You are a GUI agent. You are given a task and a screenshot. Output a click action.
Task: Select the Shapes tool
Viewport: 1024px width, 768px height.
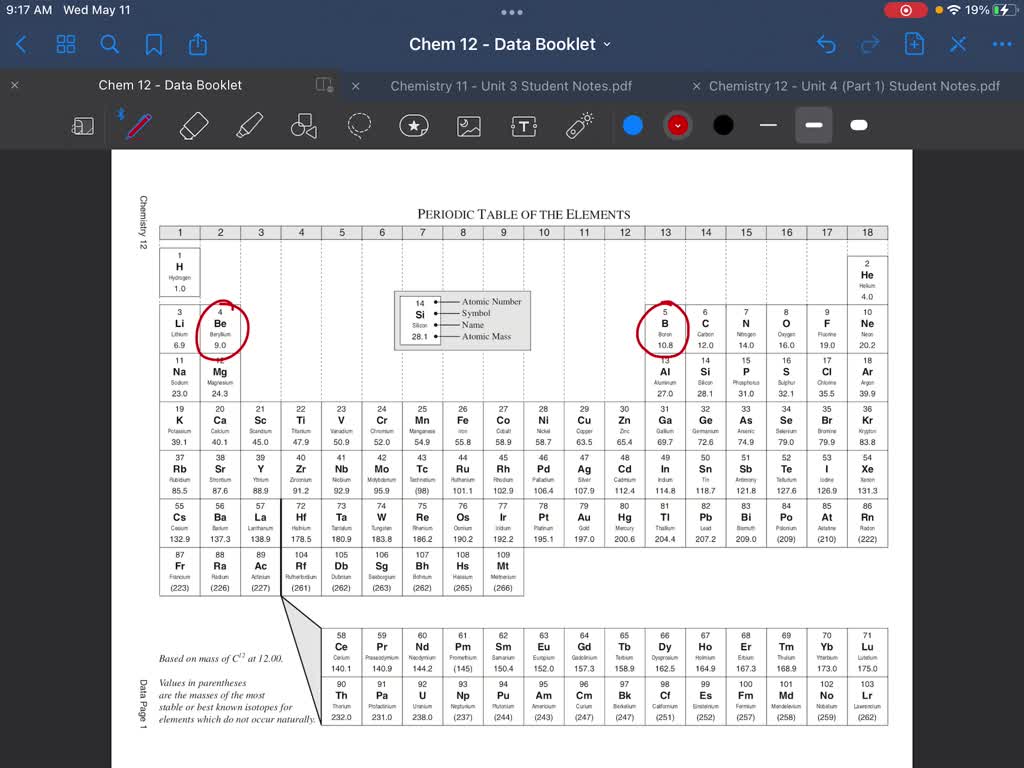[304, 125]
